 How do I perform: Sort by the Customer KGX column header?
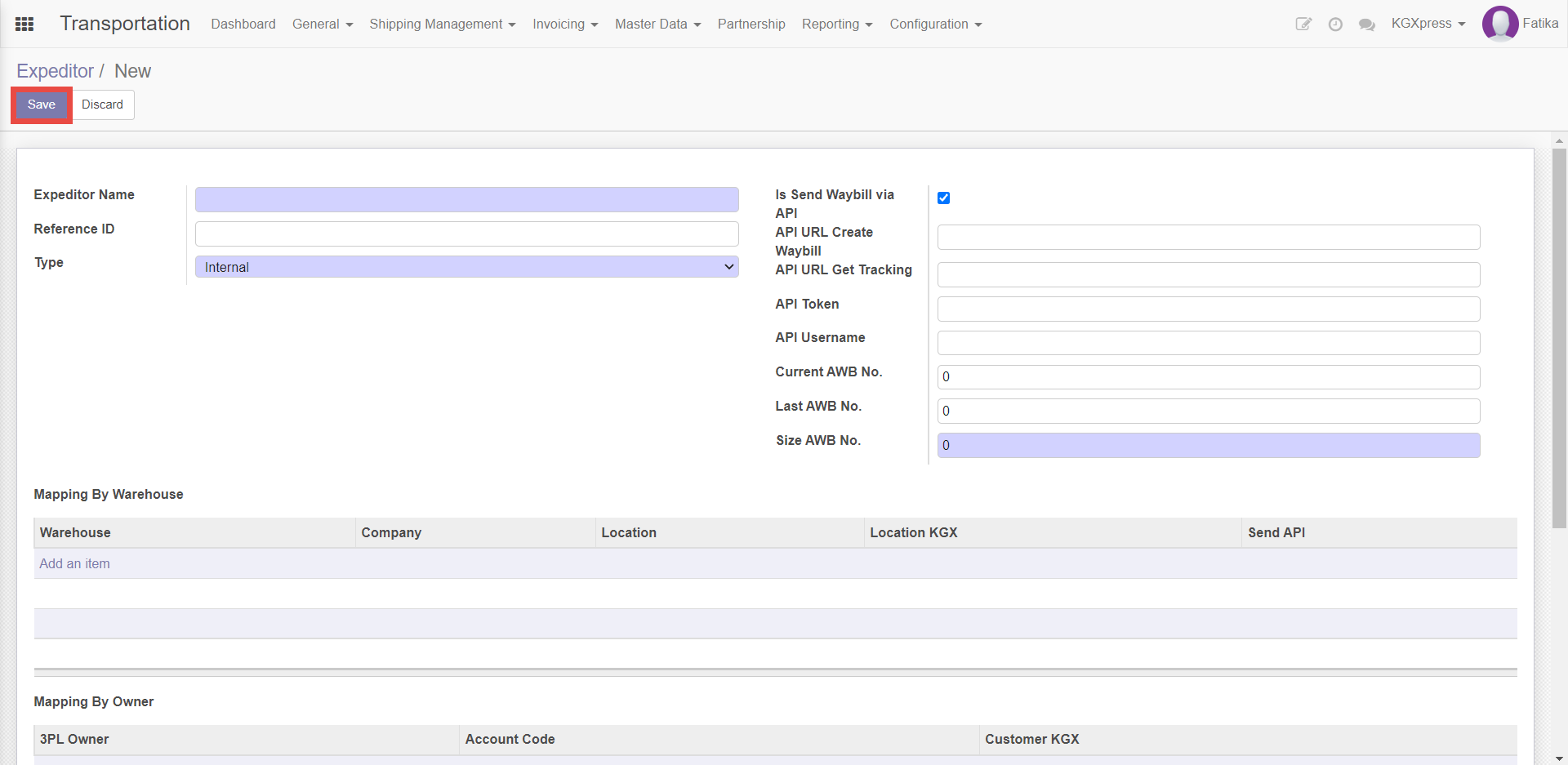1248,739
